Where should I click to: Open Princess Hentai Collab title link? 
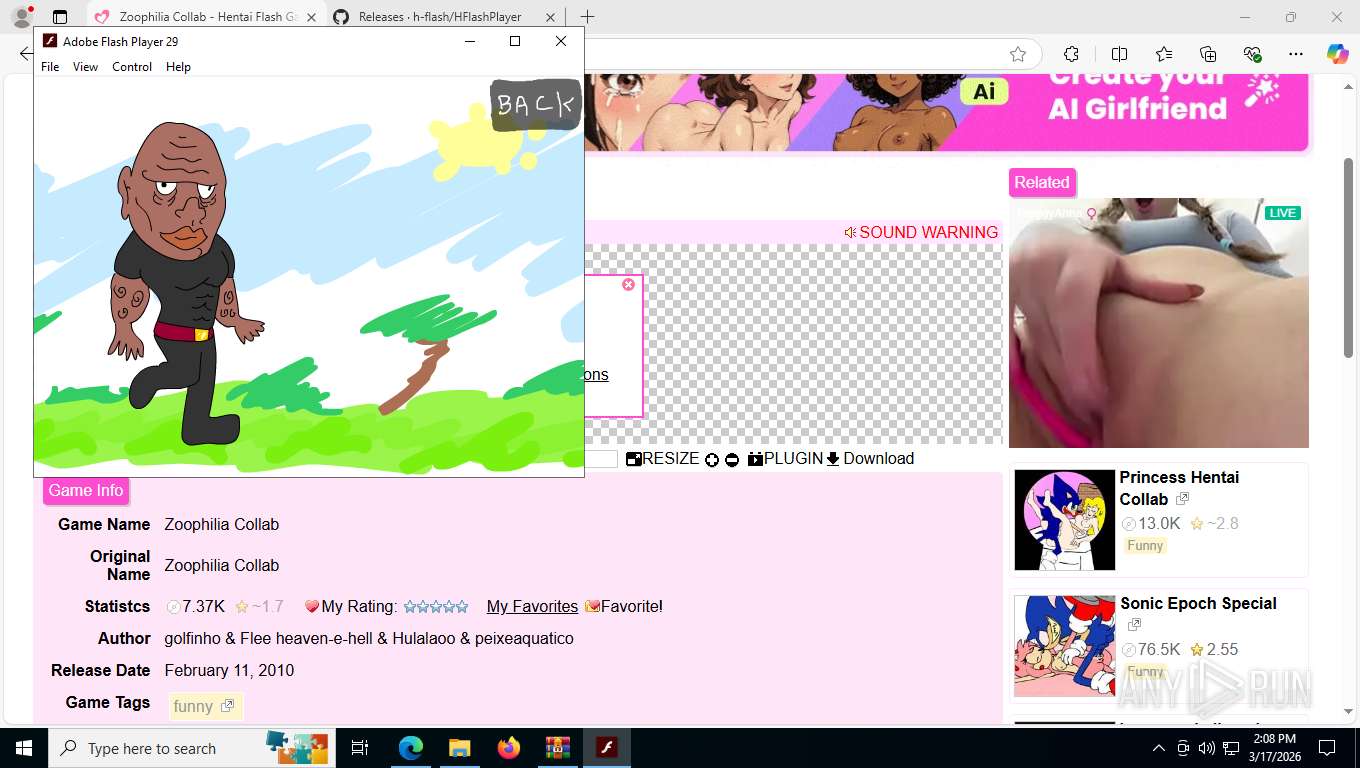[x=1179, y=488]
